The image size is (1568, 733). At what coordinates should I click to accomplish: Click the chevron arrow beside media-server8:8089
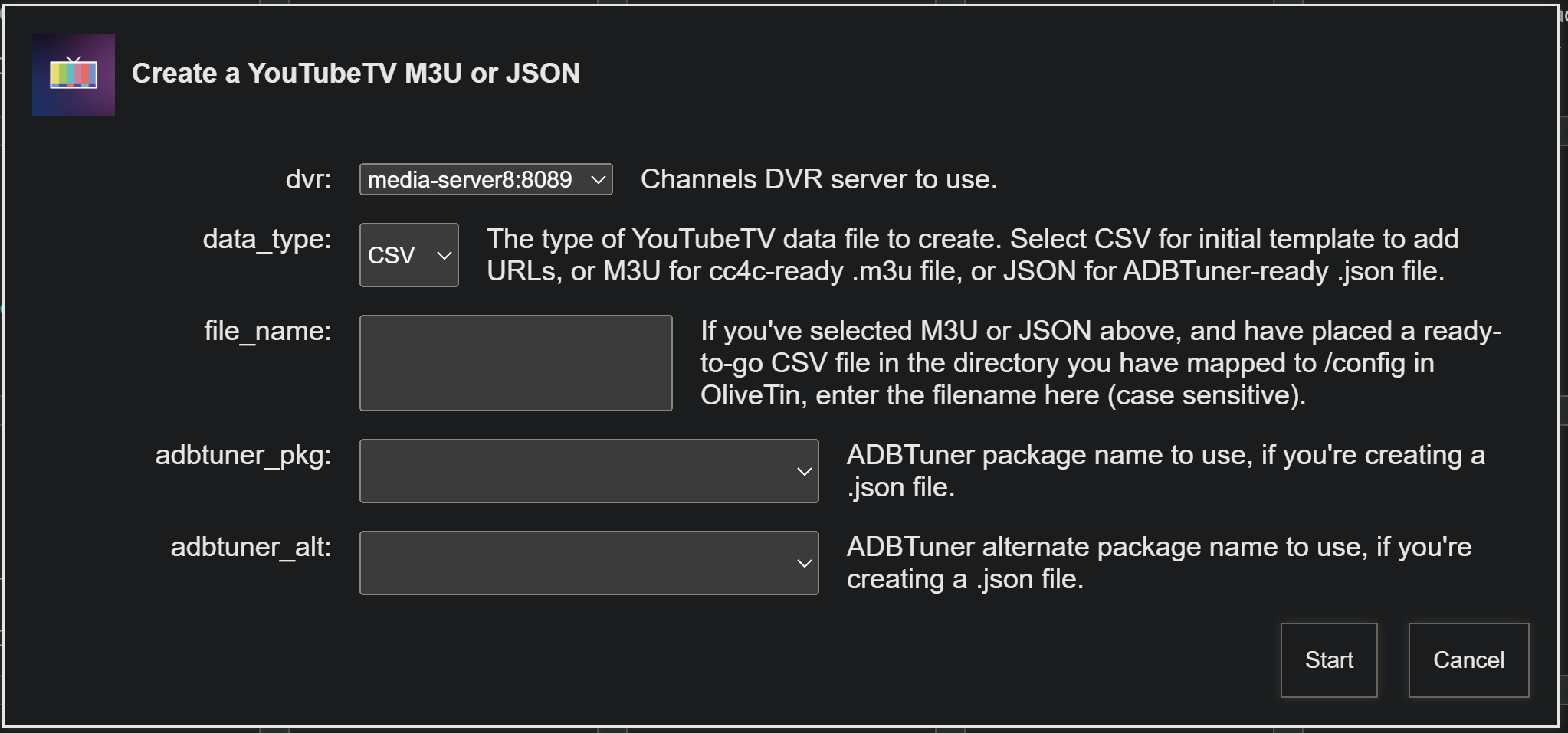[598, 181]
